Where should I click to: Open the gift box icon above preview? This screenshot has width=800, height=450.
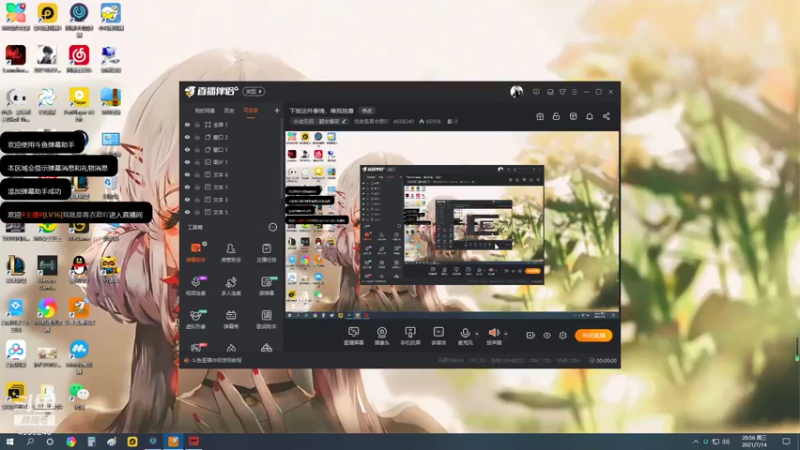point(540,116)
